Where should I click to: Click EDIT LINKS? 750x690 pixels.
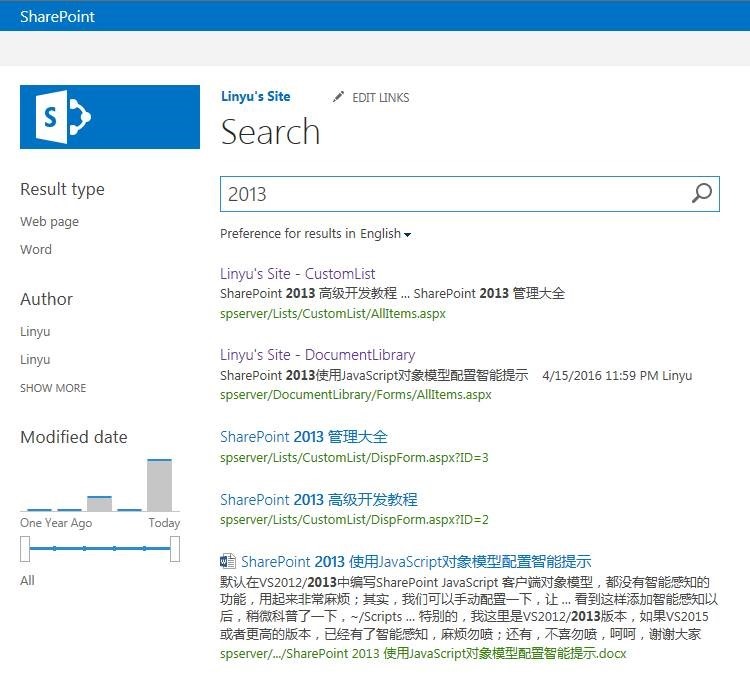tap(381, 98)
